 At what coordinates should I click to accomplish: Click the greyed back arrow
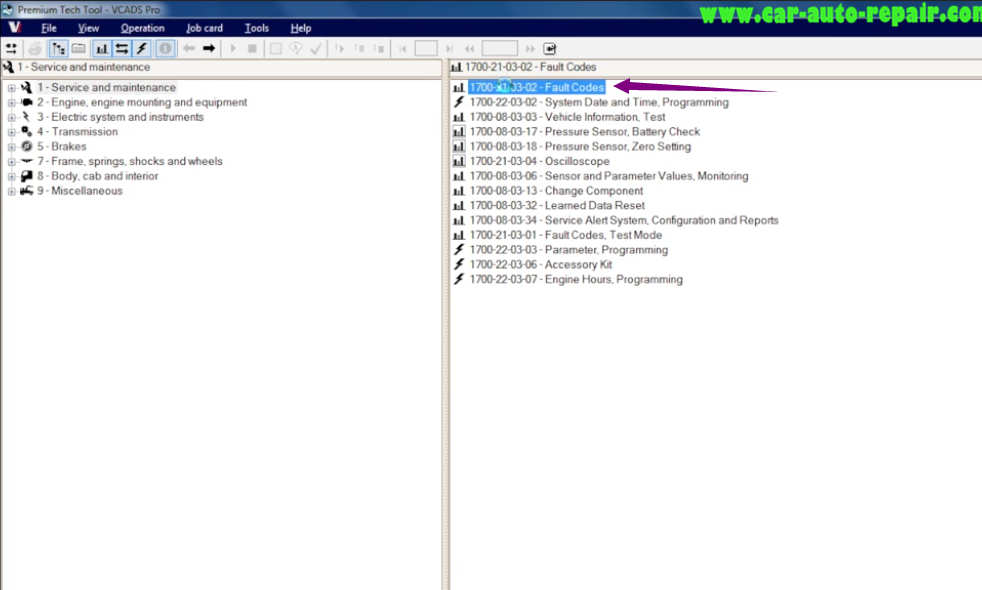pos(189,48)
